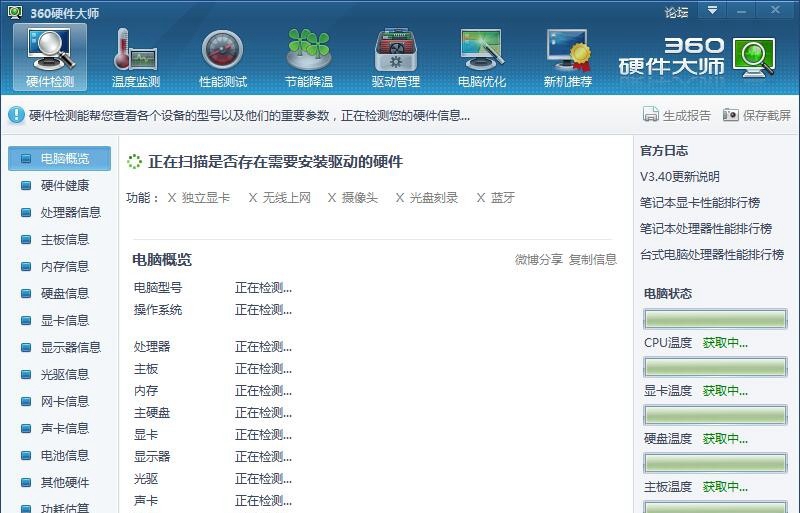The image size is (800, 513).
Task: Click the 显示器 row label in overview
Action: [x=152, y=457]
